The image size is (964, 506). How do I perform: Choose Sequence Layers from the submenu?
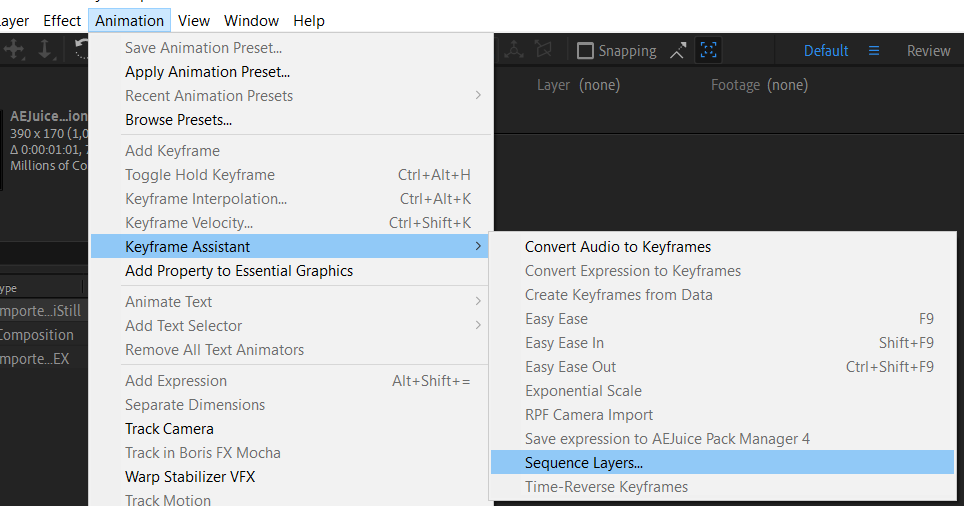[584, 463]
